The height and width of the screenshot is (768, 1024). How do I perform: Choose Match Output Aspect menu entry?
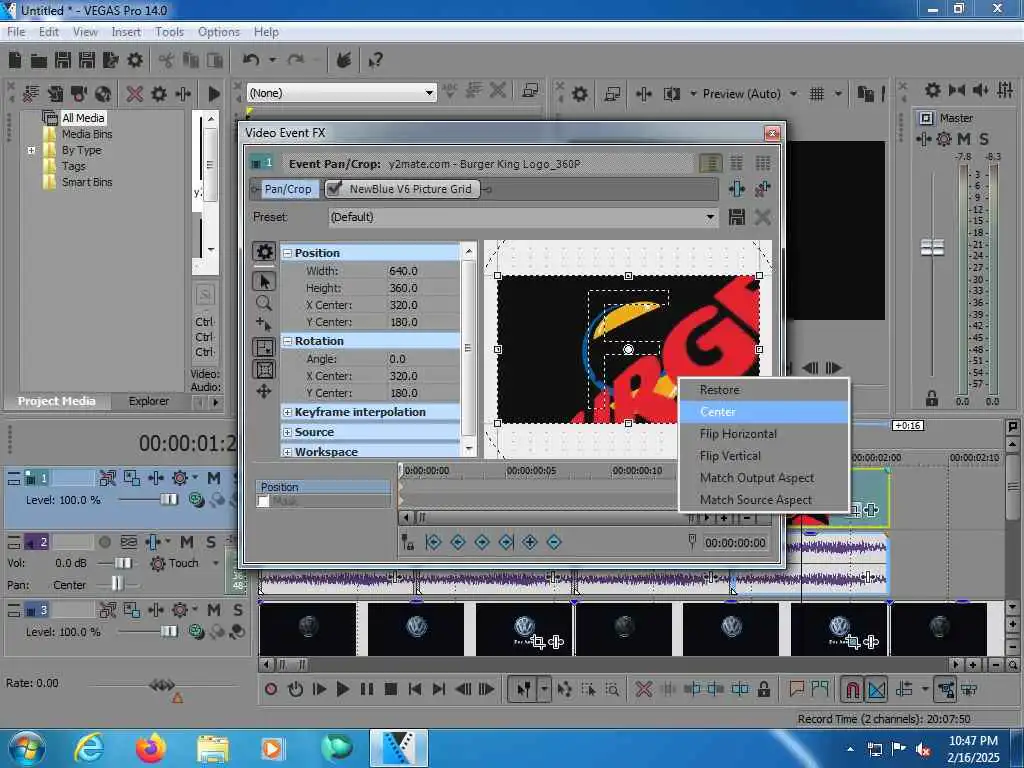click(763, 477)
